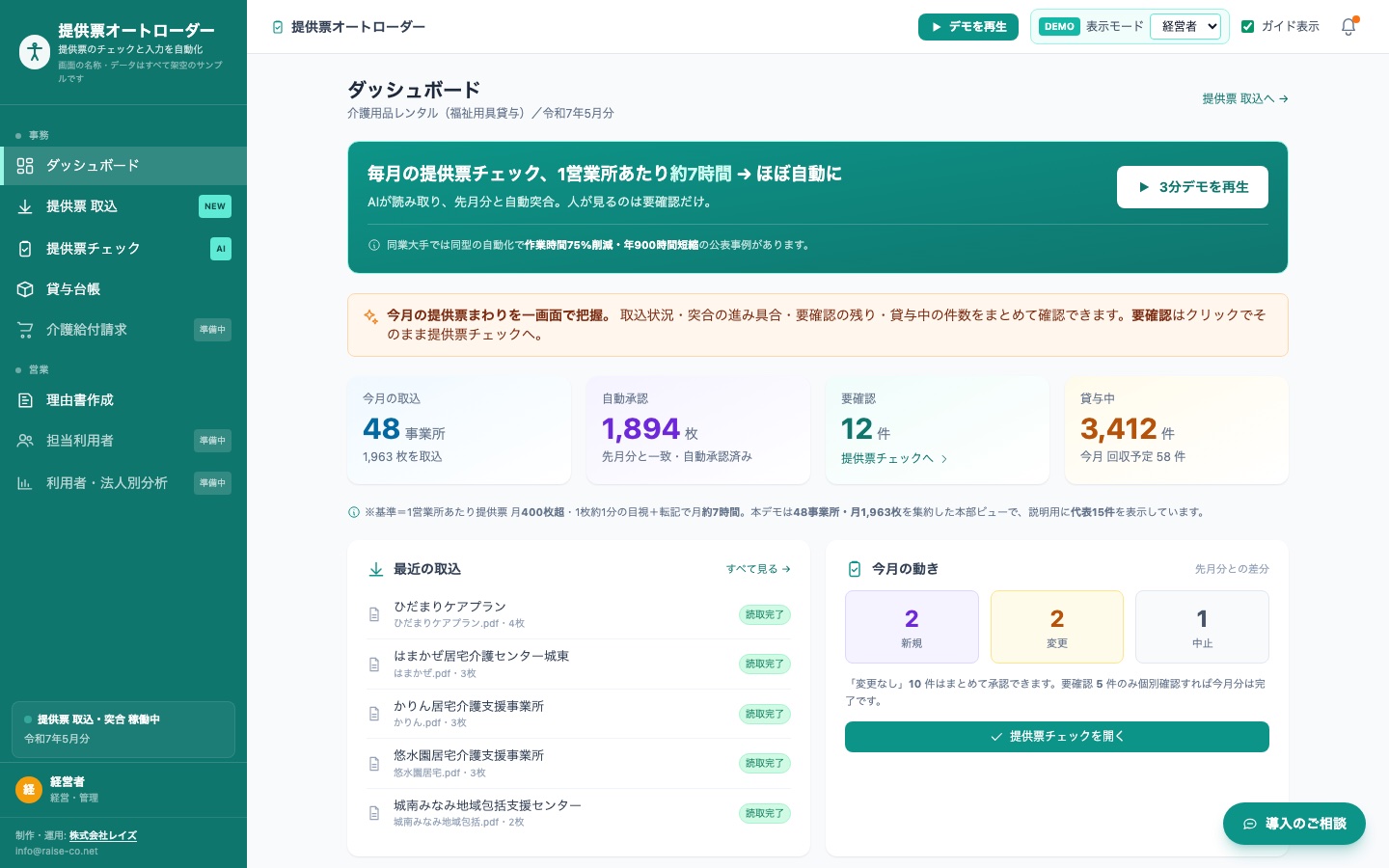Open 提供票 取込へ arrow link
Screen dimensions: 1389x868
[x=1245, y=98]
